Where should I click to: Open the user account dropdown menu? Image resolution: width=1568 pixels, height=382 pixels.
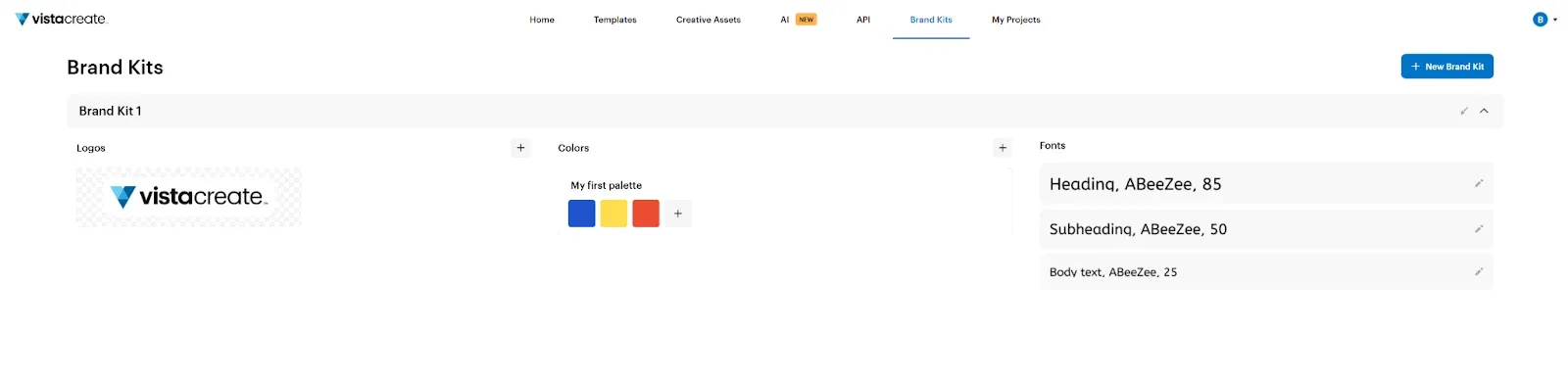pos(1544,19)
